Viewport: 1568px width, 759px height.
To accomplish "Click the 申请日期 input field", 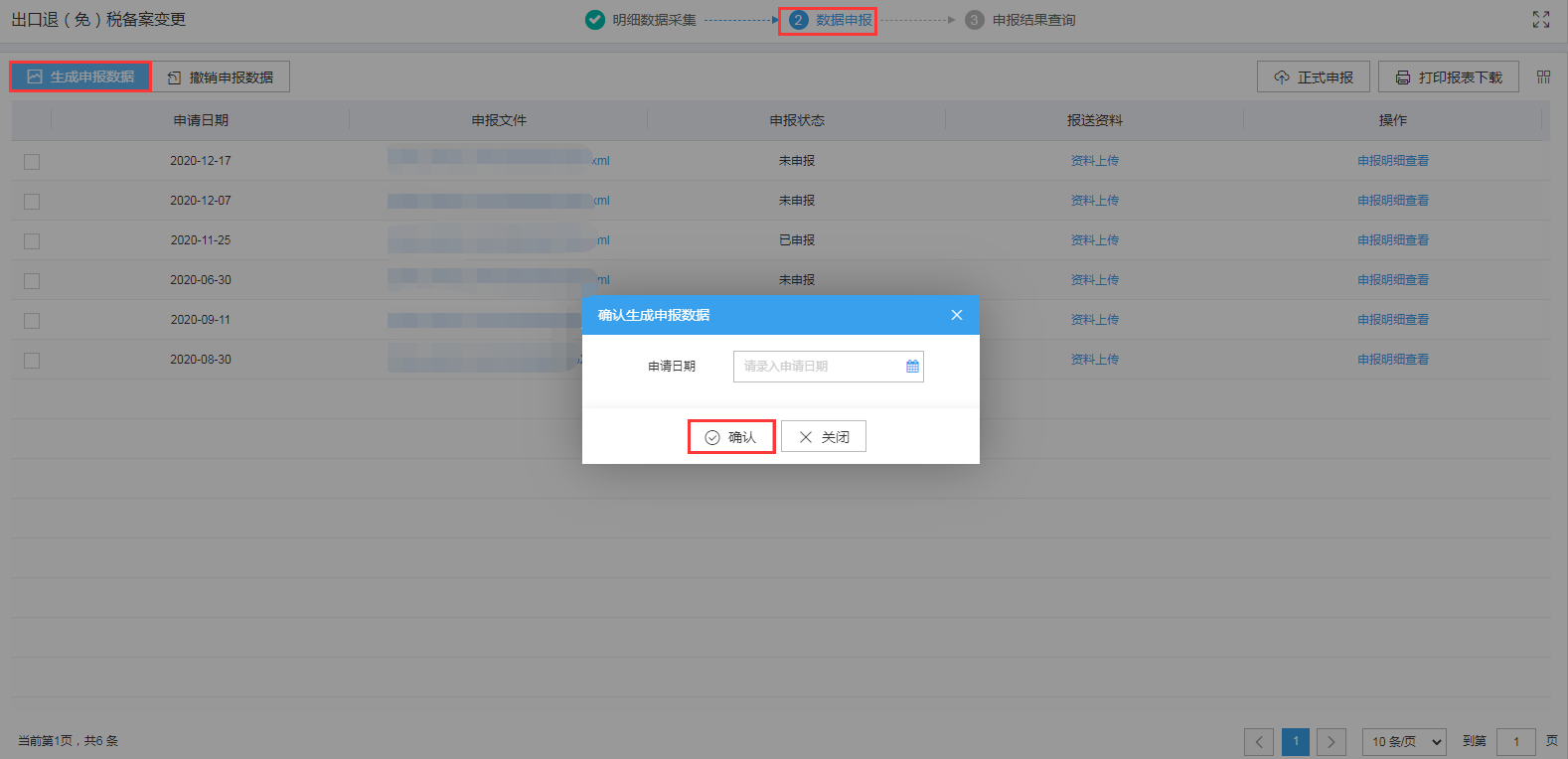I will point(829,367).
